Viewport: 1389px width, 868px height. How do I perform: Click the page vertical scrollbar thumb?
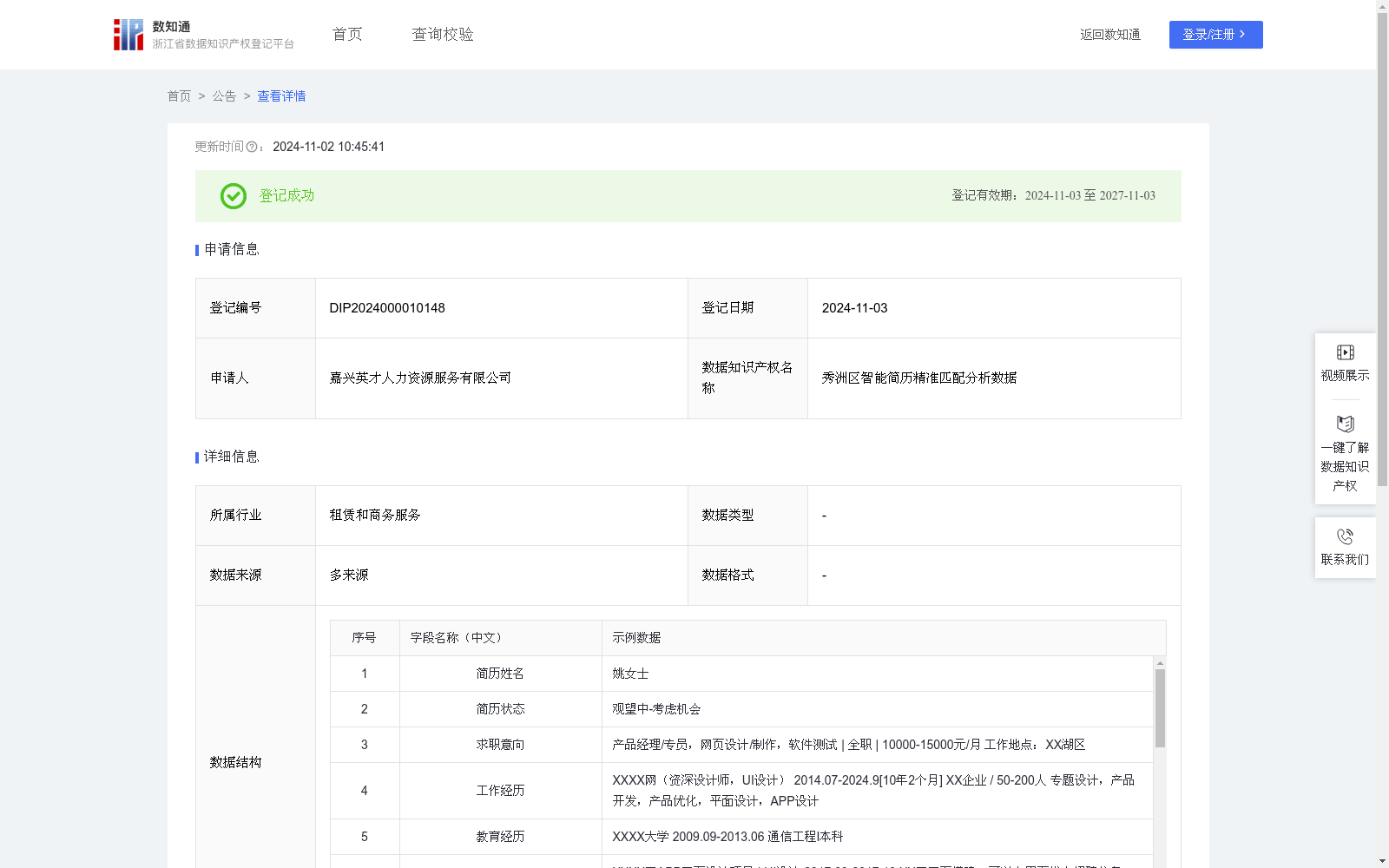(1382, 249)
